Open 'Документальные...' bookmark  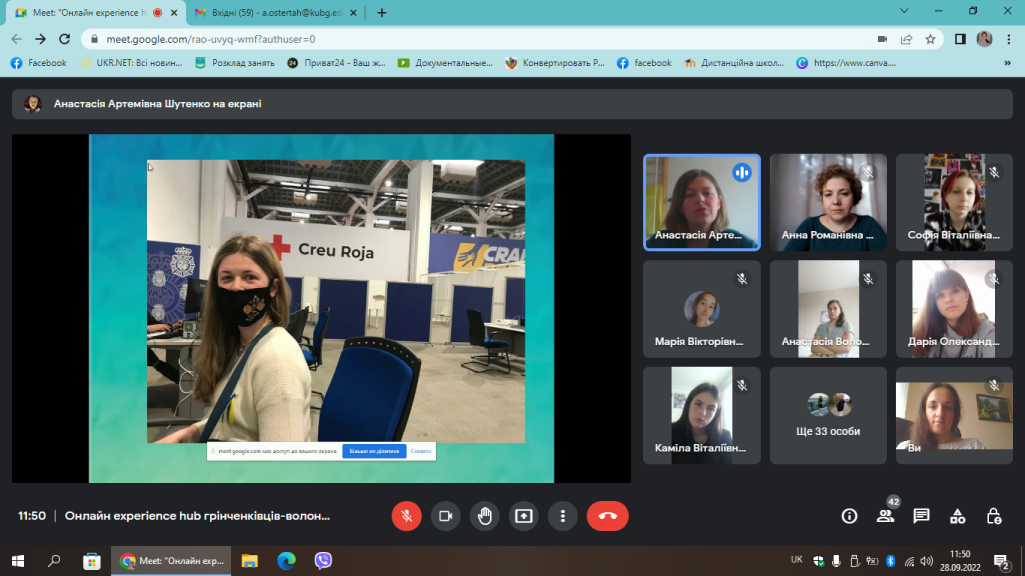tap(445, 63)
